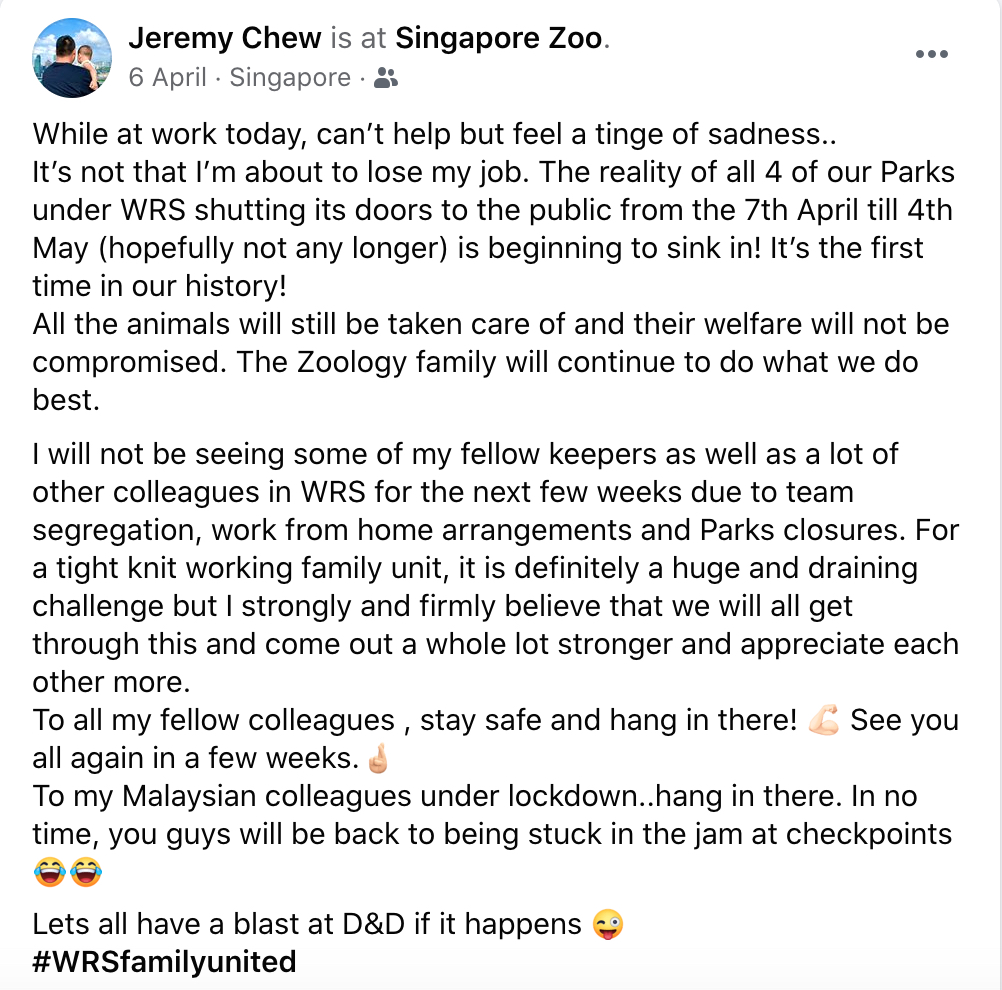Screen dimensions: 1002x990
Task: Click the crossed fingers emoji
Action: point(377,759)
